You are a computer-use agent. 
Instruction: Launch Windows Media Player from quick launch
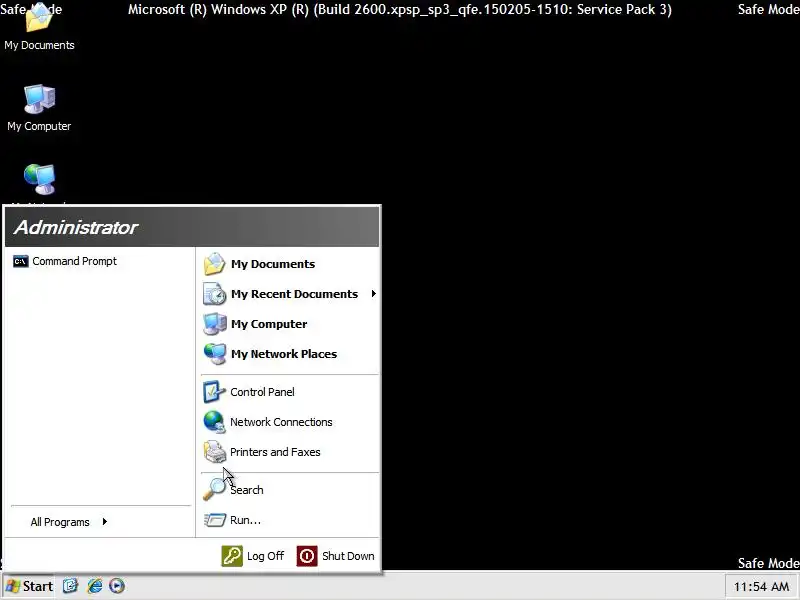117,586
